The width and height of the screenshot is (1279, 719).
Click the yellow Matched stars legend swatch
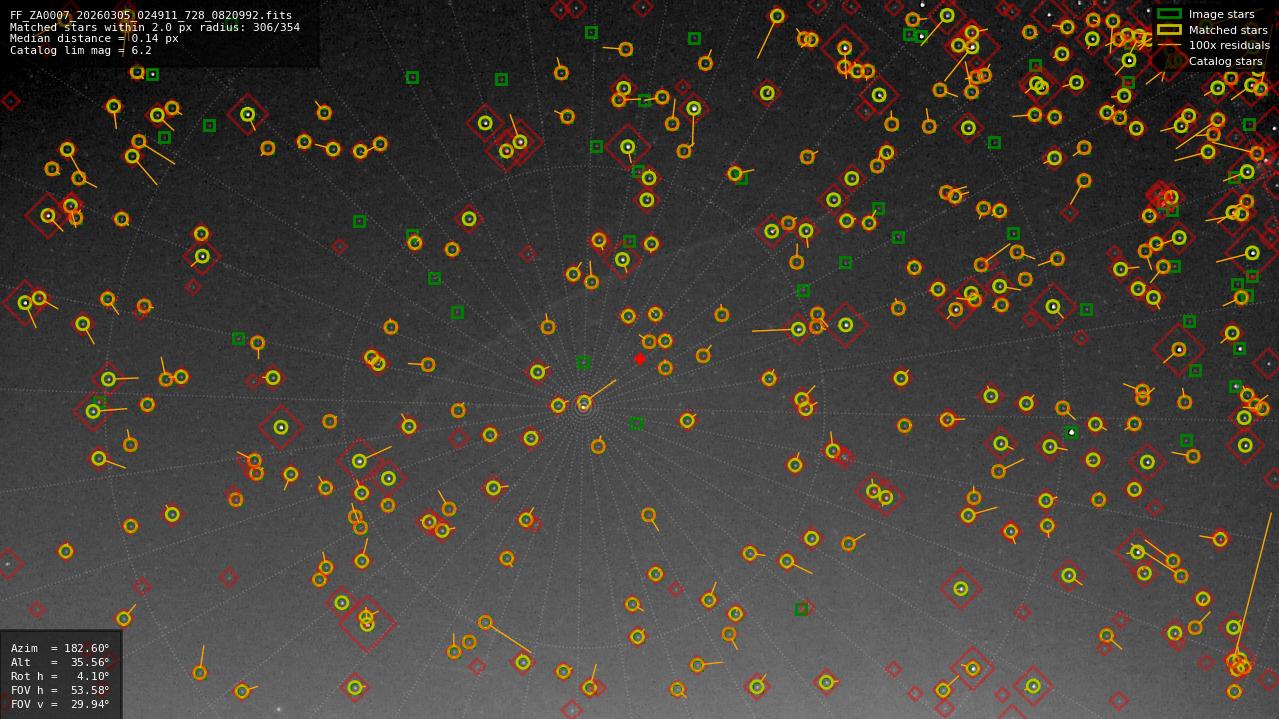(1169, 30)
